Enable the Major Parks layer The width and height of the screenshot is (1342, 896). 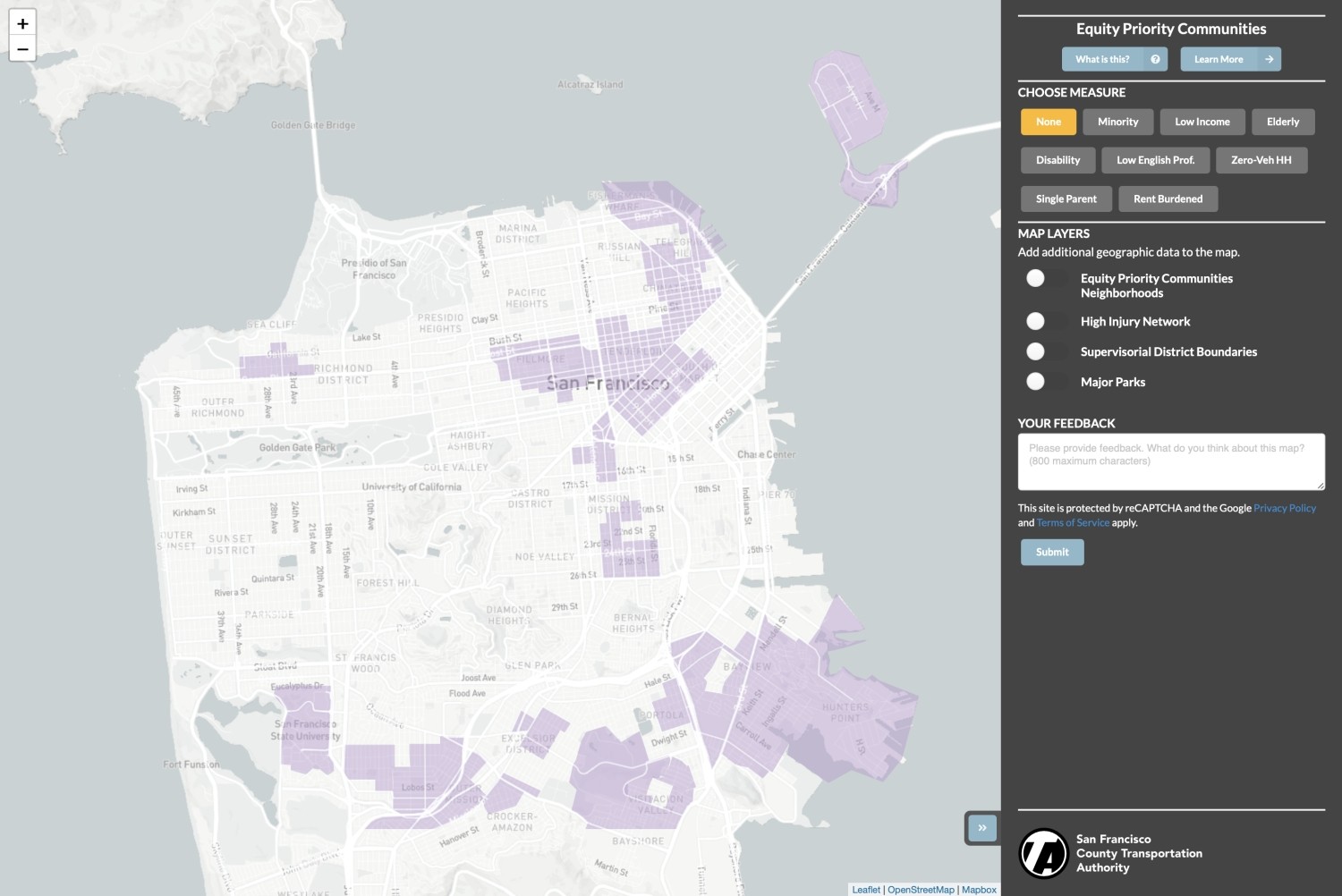(1037, 382)
